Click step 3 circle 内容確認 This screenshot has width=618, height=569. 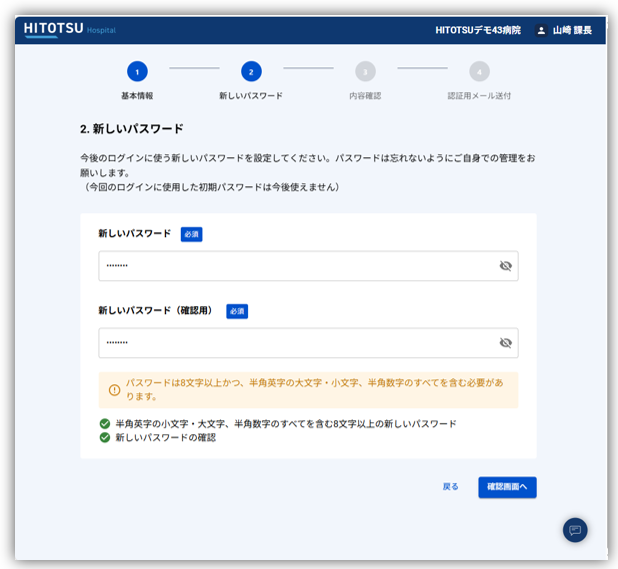pyautogui.click(x=365, y=71)
